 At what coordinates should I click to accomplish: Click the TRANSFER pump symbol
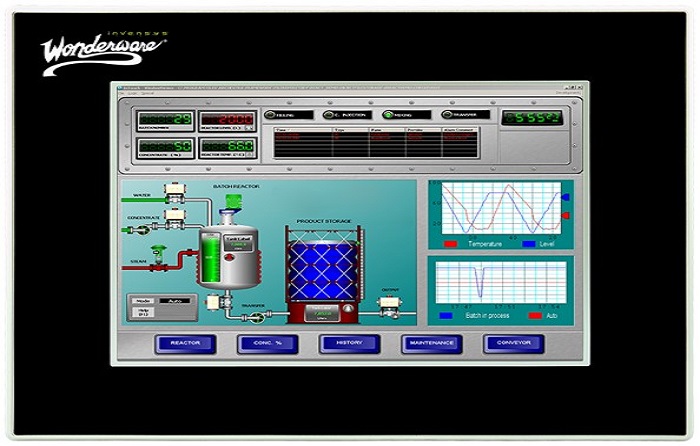[x=257, y=317]
